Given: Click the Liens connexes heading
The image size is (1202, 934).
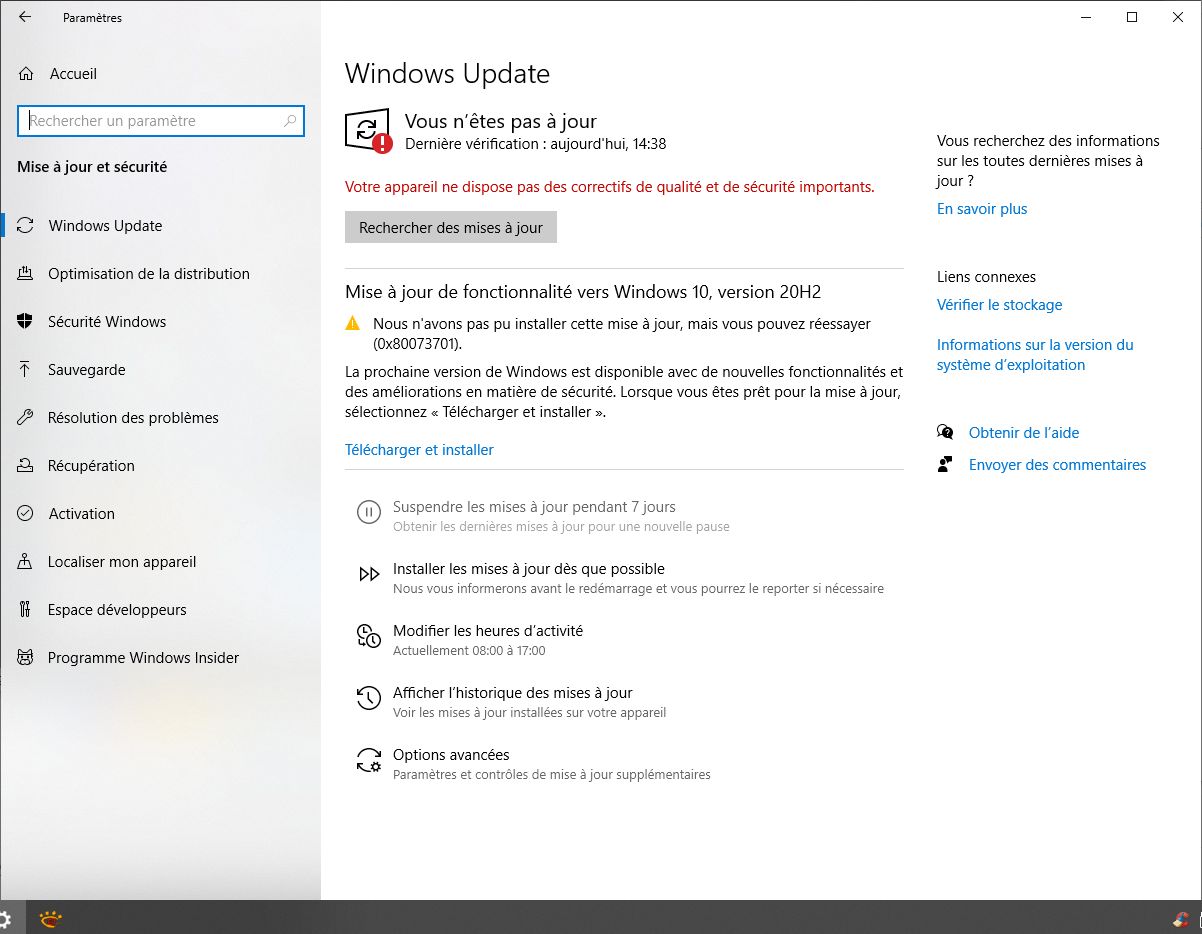Looking at the screenshot, I should tap(986, 277).
